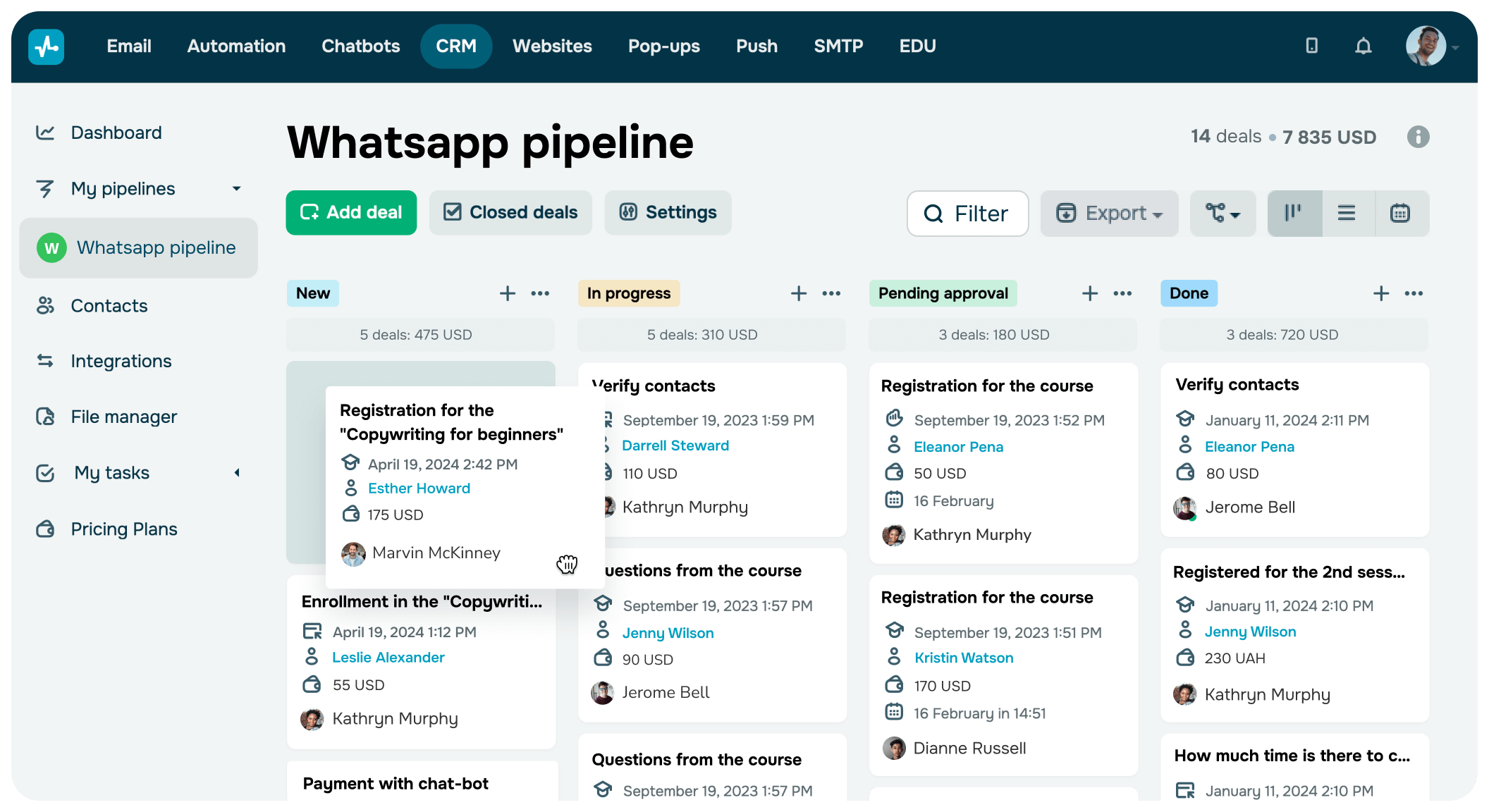Image resolution: width=1489 pixels, height=812 pixels.
Task: Switch to kanban board view
Action: (1293, 213)
